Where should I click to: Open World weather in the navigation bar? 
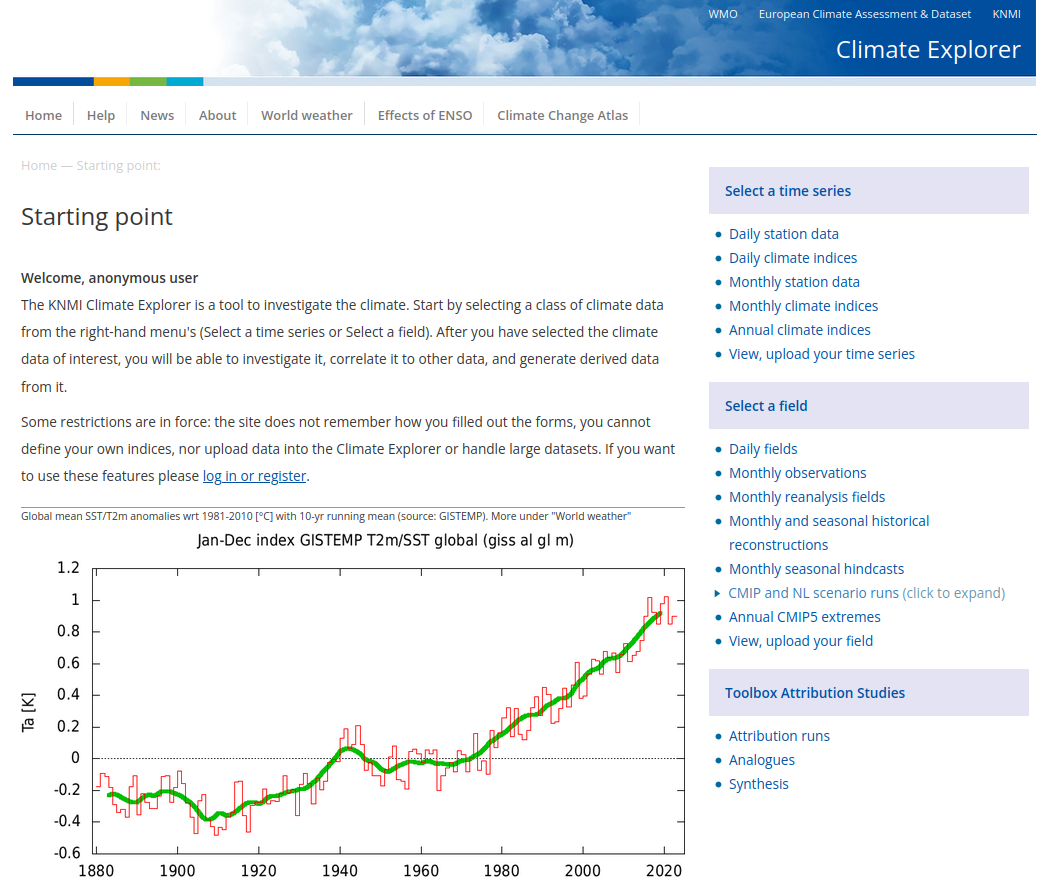[307, 116]
